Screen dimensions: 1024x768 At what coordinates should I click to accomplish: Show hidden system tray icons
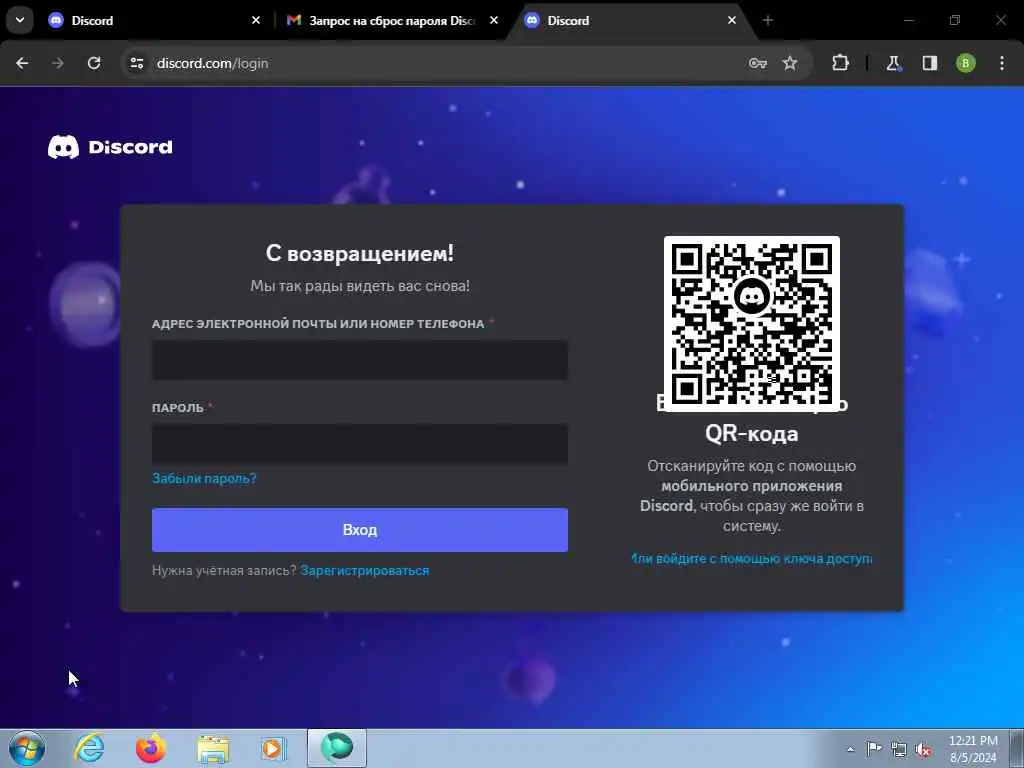[850, 749]
